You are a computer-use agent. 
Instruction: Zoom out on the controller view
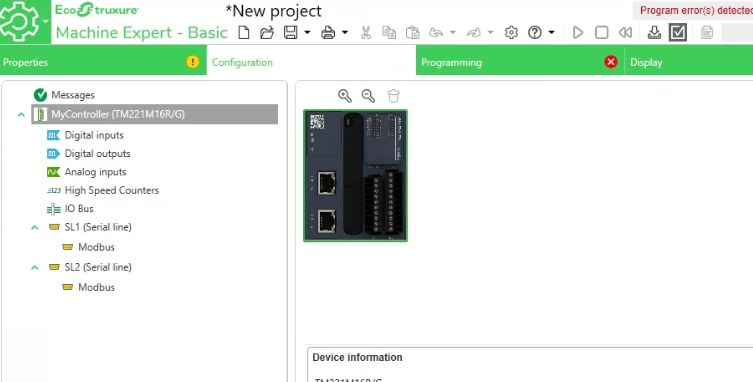click(368, 96)
